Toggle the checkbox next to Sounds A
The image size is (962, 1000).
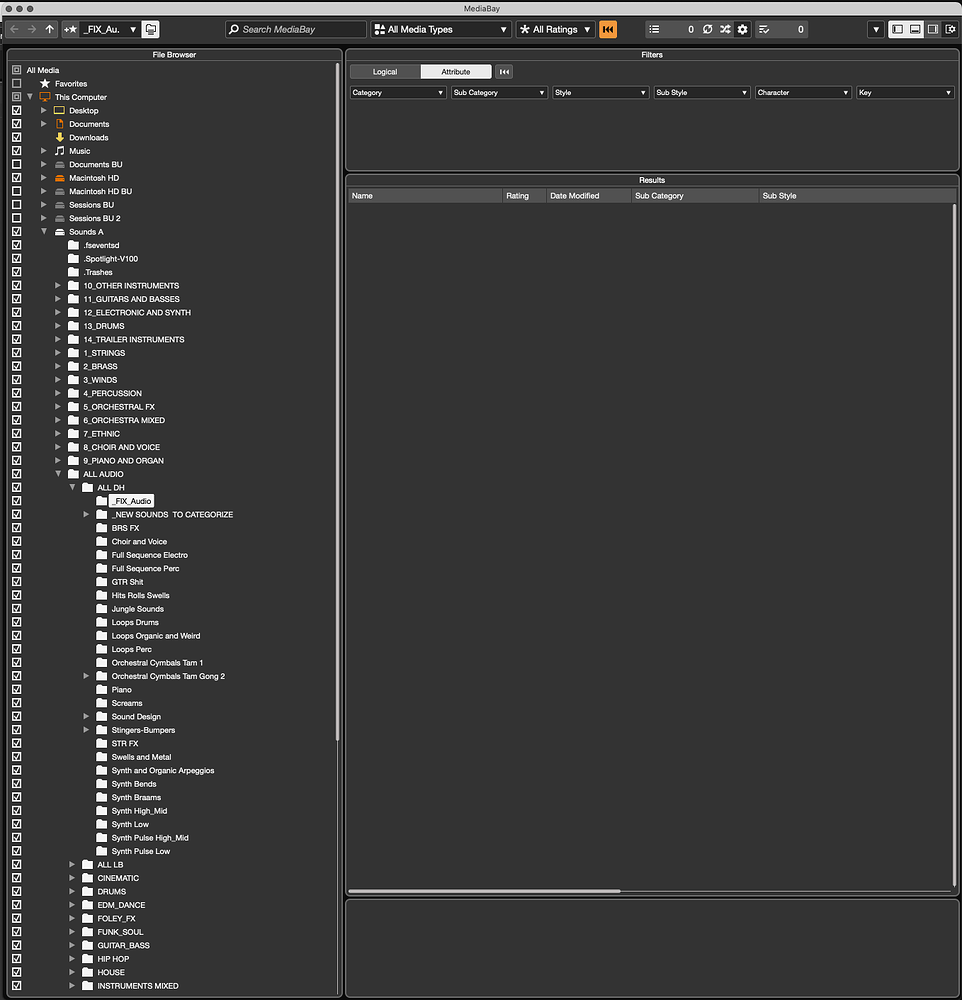tap(16, 231)
